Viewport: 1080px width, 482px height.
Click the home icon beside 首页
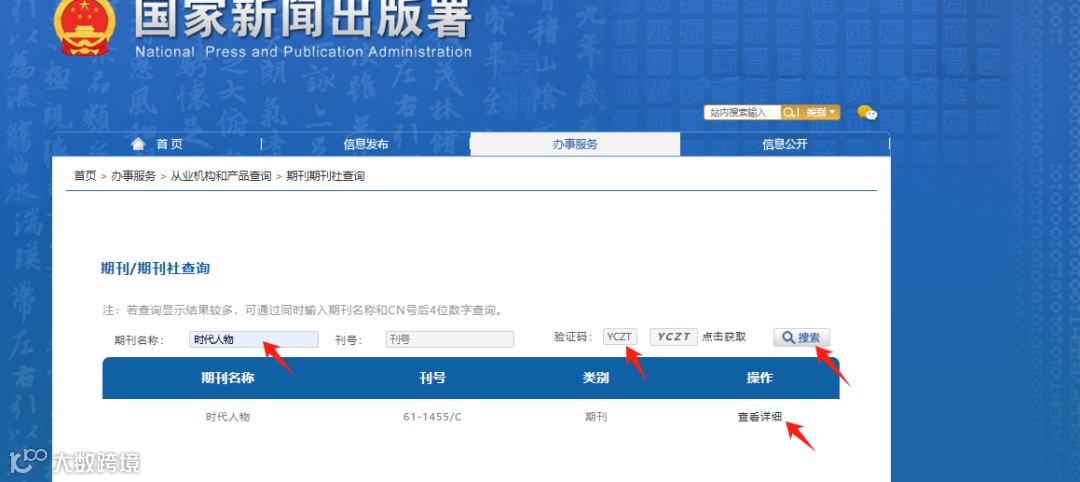tap(138, 144)
